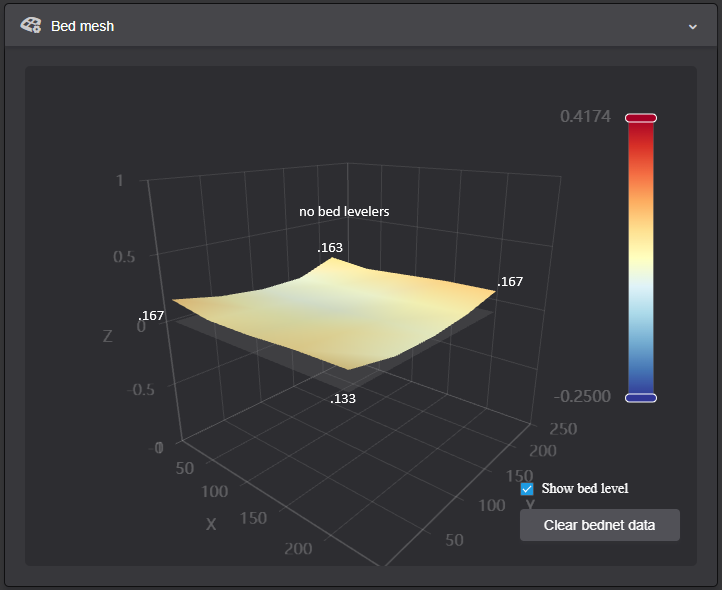722x590 pixels.
Task: Click the .133 mesh point label
Action: (x=343, y=399)
